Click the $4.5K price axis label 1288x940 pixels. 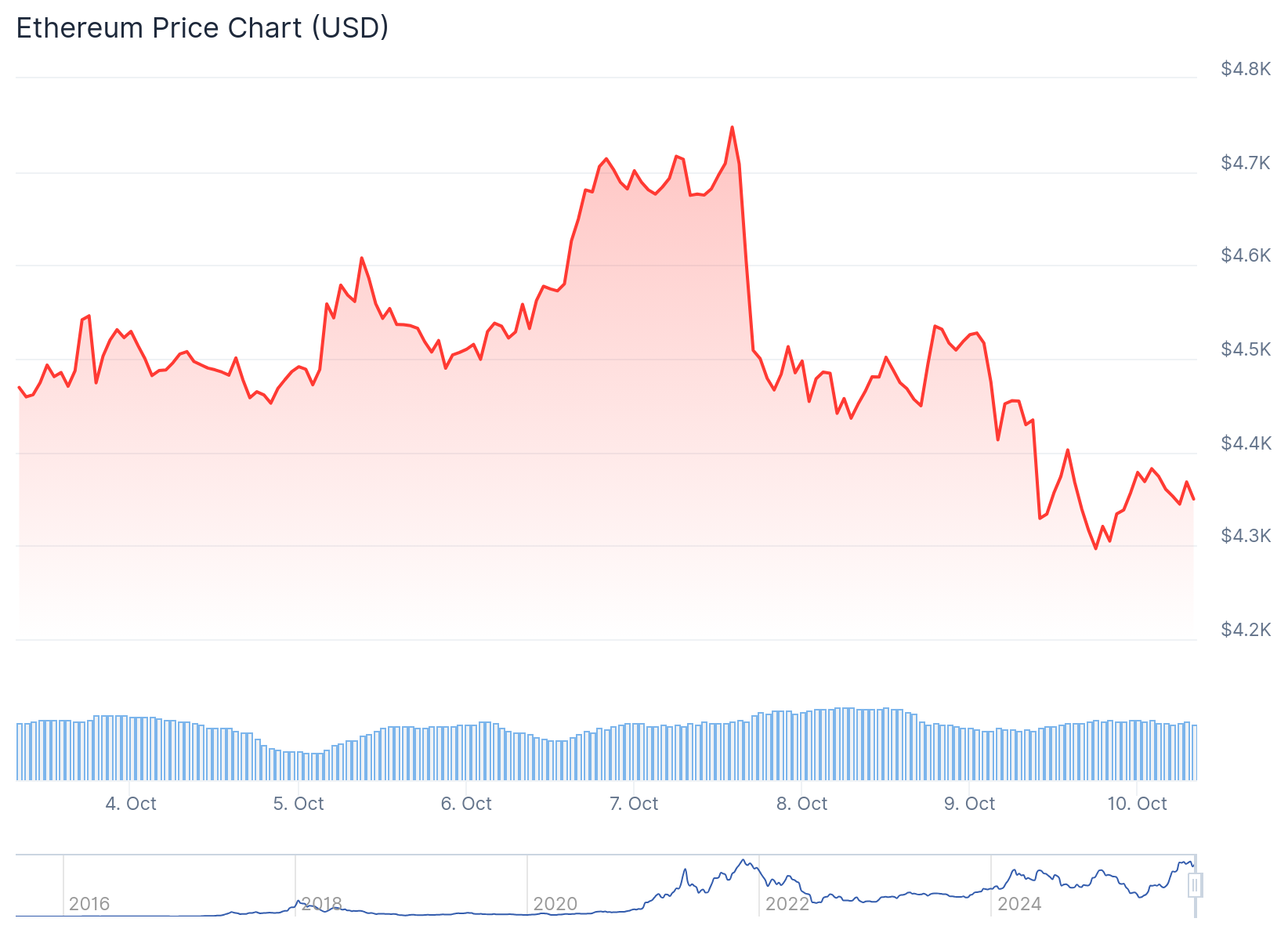[x=1246, y=349]
